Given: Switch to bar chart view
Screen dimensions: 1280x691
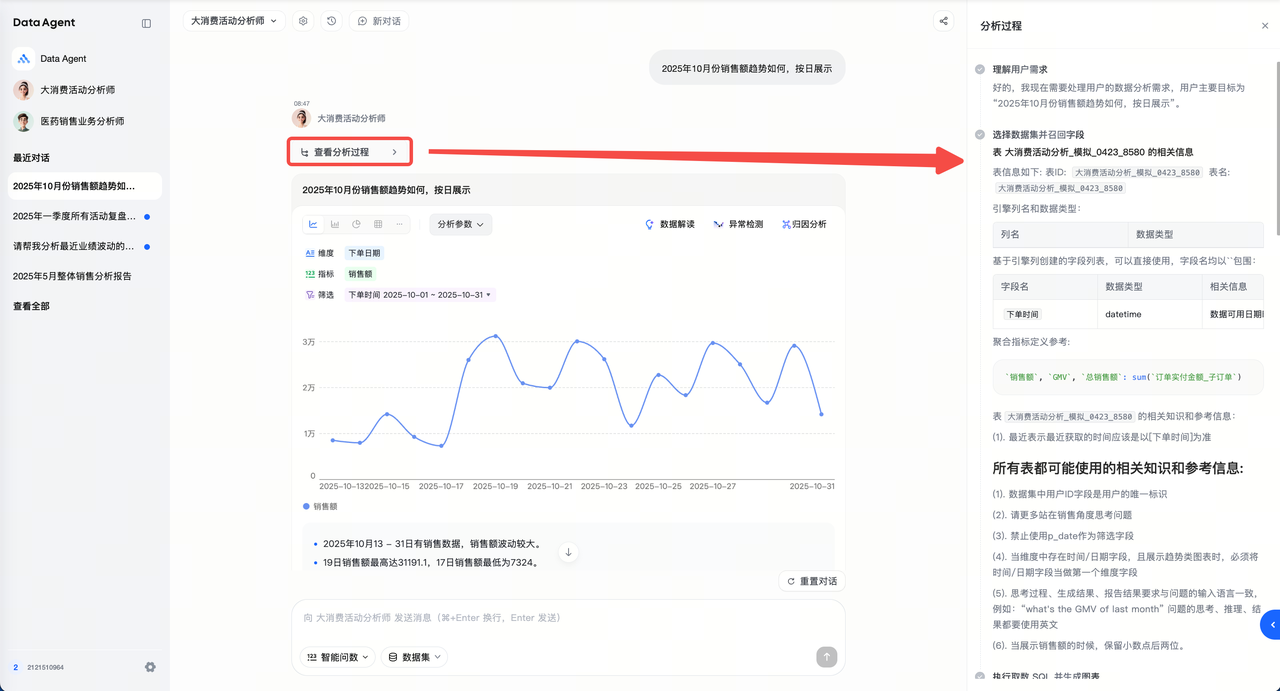Looking at the screenshot, I should click(x=335, y=224).
